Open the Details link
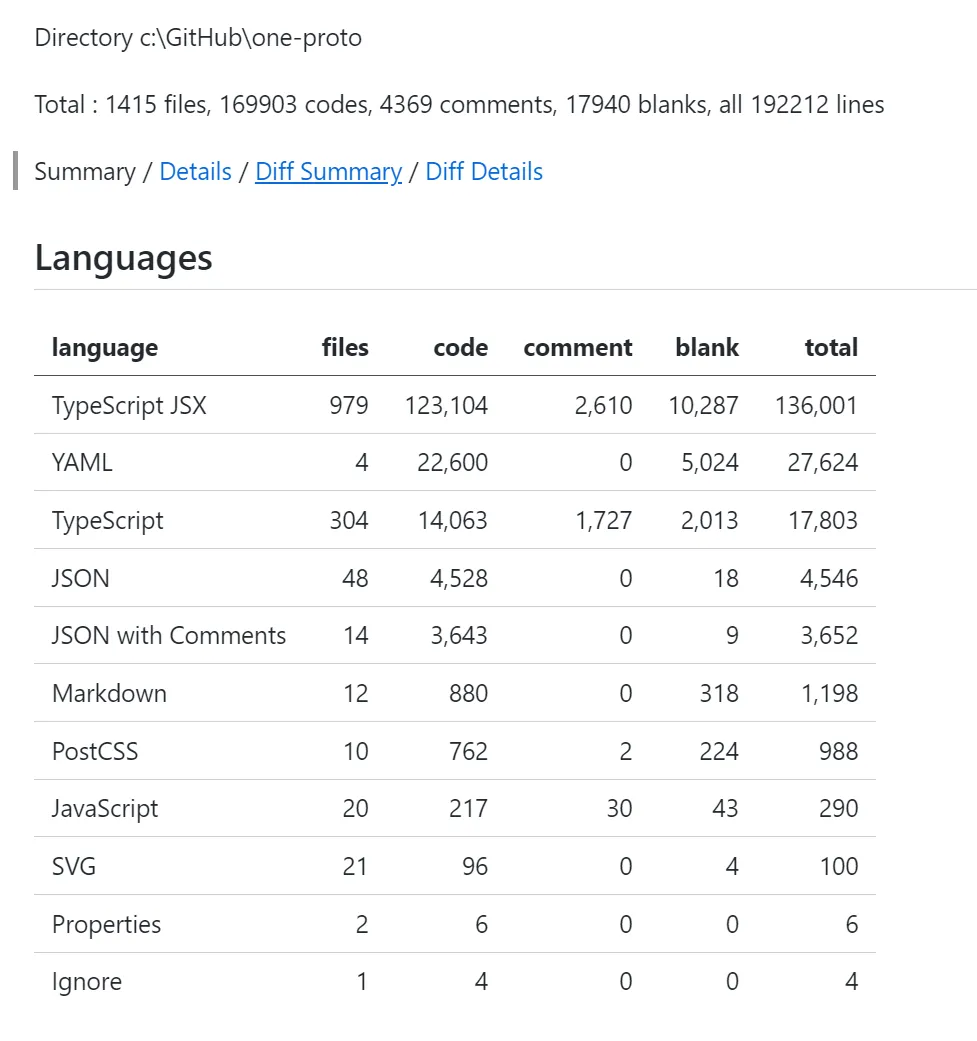 pyautogui.click(x=195, y=171)
